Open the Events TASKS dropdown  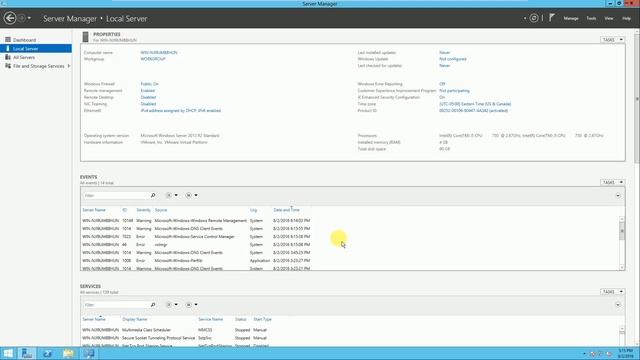click(x=612, y=182)
